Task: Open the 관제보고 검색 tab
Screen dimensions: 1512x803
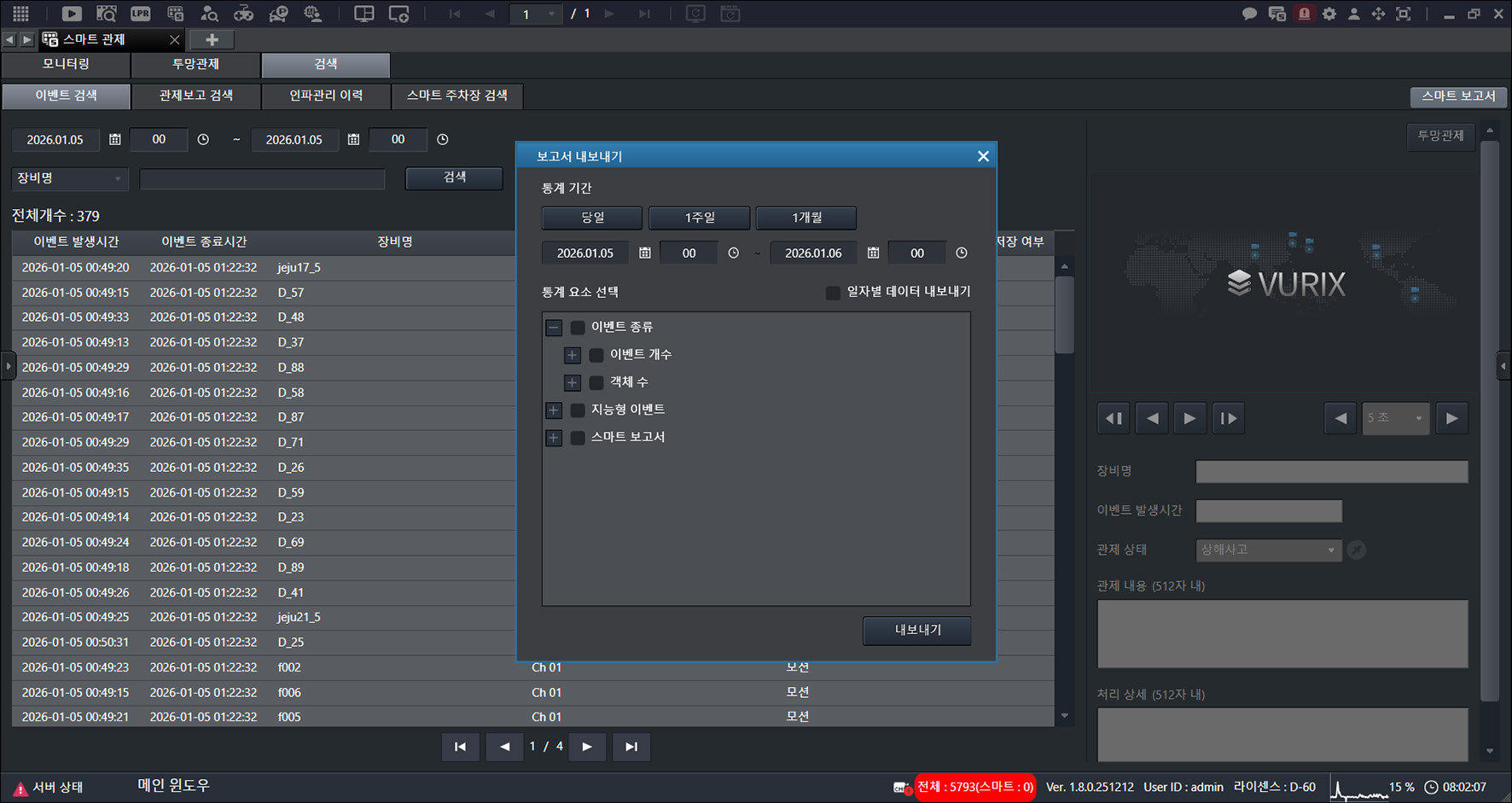Action: click(195, 96)
